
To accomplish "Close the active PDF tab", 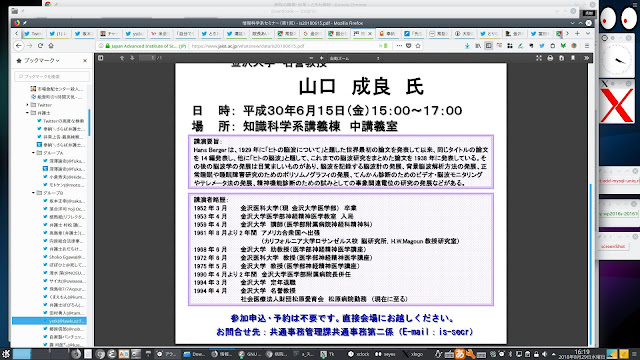I will tap(370, 33).
